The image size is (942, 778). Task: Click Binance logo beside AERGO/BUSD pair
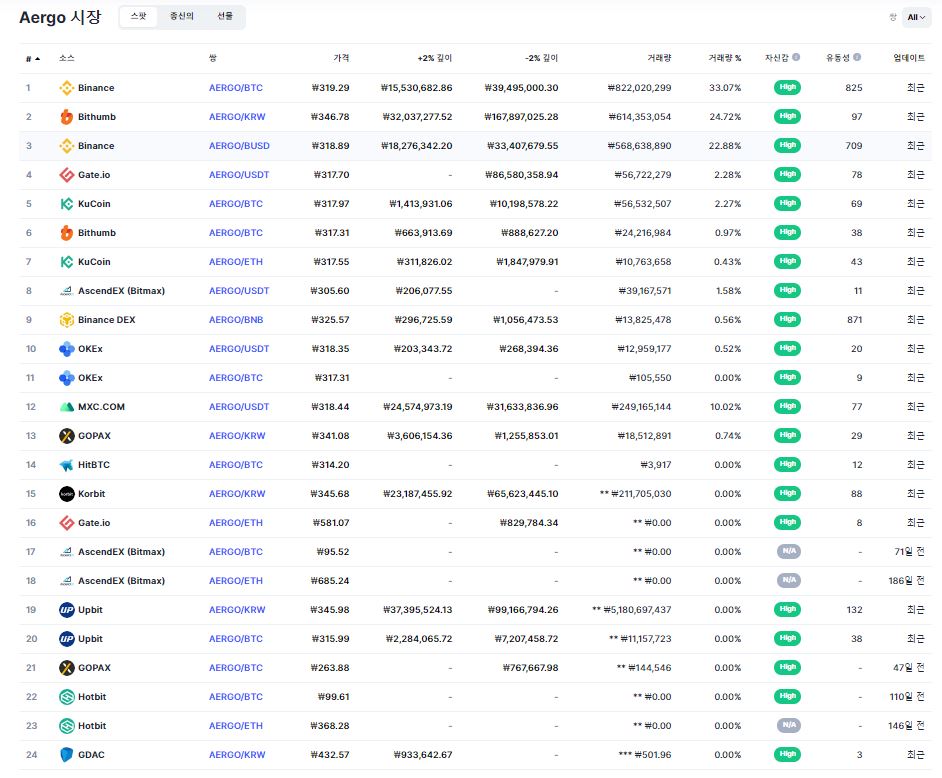(67, 145)
